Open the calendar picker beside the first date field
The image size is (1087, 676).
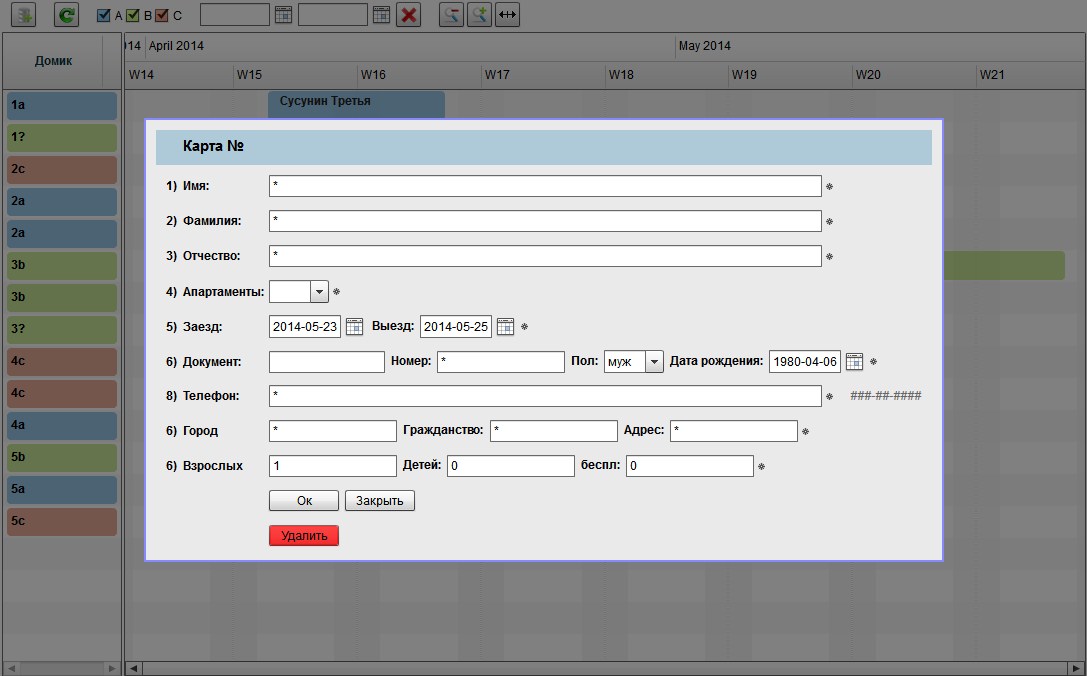pyautogui.click(x=283, y=14)
